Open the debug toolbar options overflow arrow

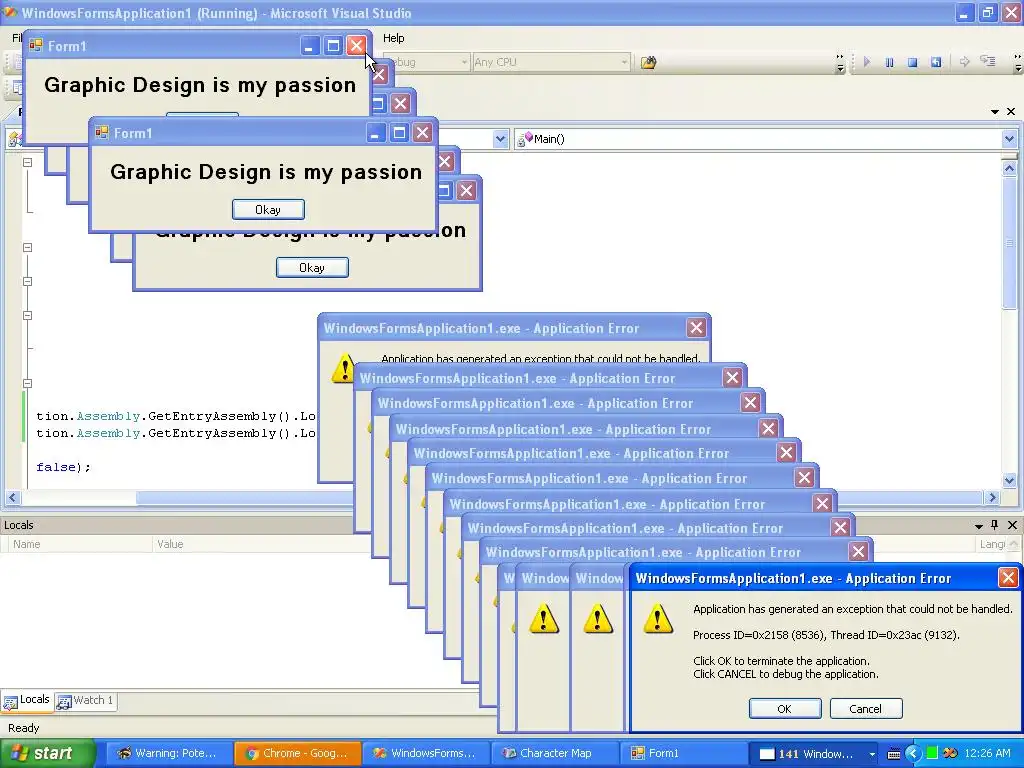tap(1017, 63)
